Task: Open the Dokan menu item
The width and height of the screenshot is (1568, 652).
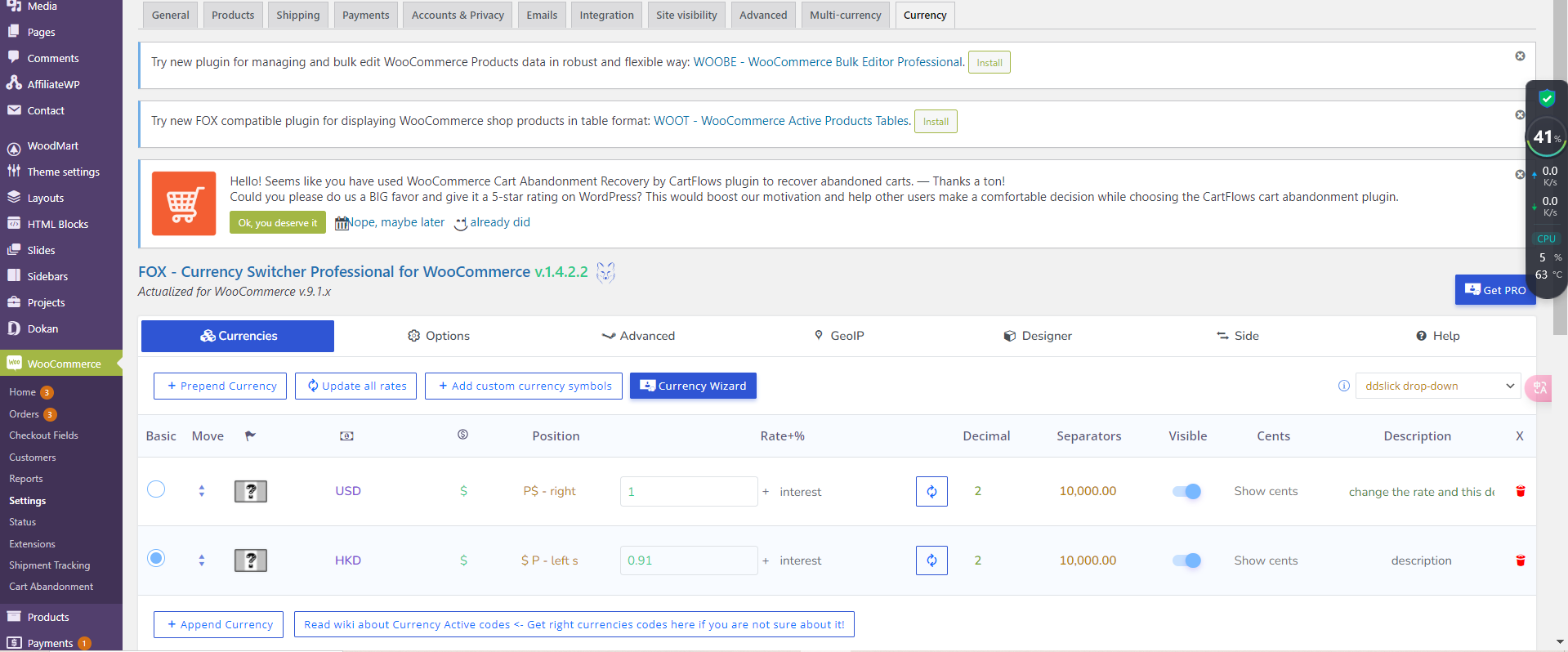Action: (42, 328)
